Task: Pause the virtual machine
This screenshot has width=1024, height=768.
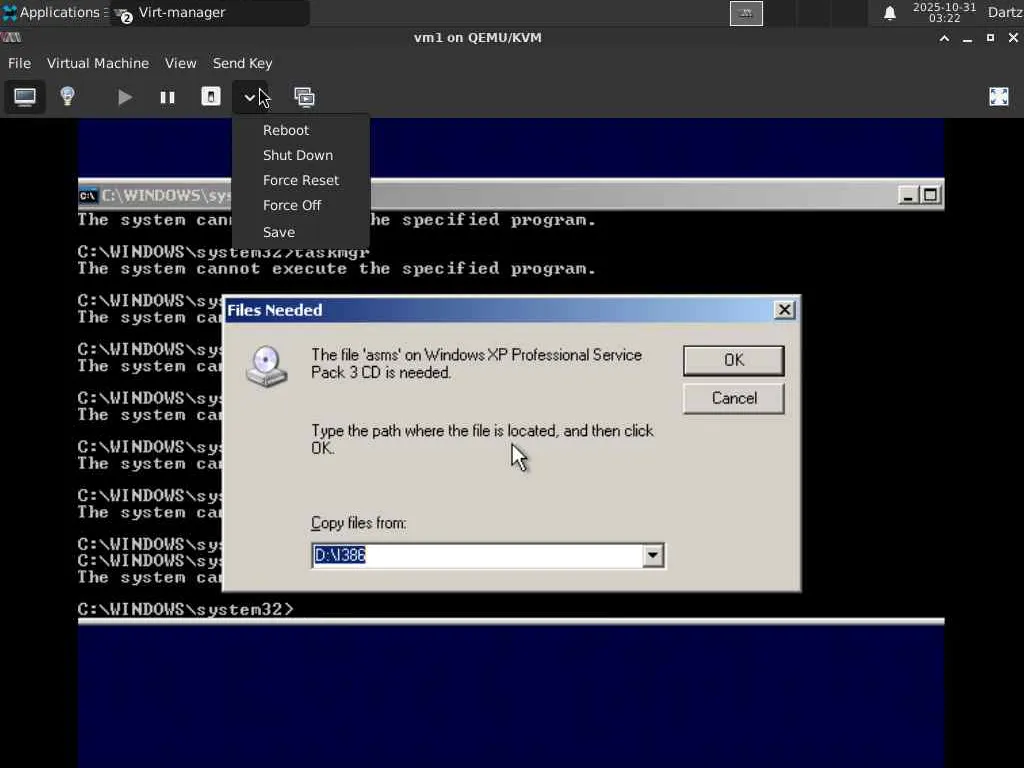Action: (167, 97)
